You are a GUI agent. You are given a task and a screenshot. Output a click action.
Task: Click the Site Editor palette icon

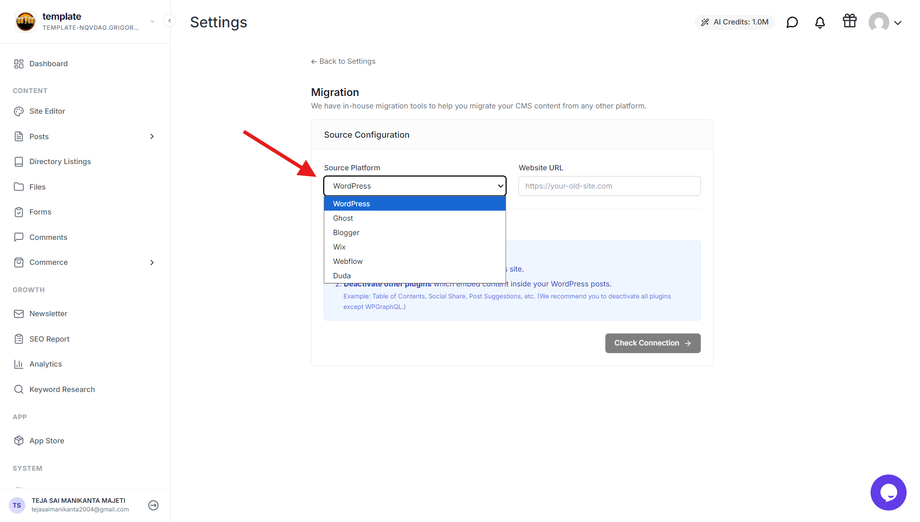point(19,111)
